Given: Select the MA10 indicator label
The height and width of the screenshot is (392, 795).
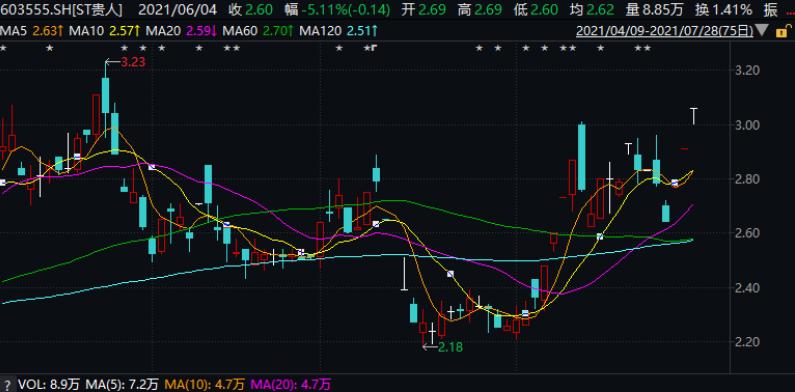Looking at the screenshot, I should (105, 31).
